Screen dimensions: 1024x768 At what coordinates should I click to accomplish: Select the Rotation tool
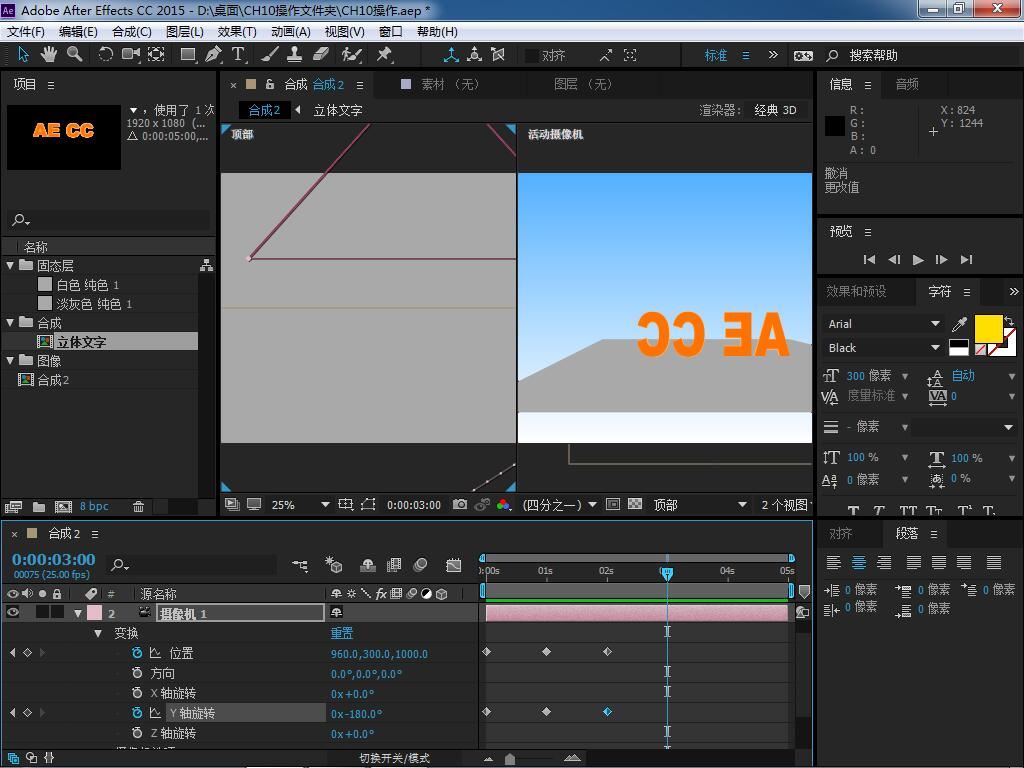pyautogui.click(x=105, y=55)
